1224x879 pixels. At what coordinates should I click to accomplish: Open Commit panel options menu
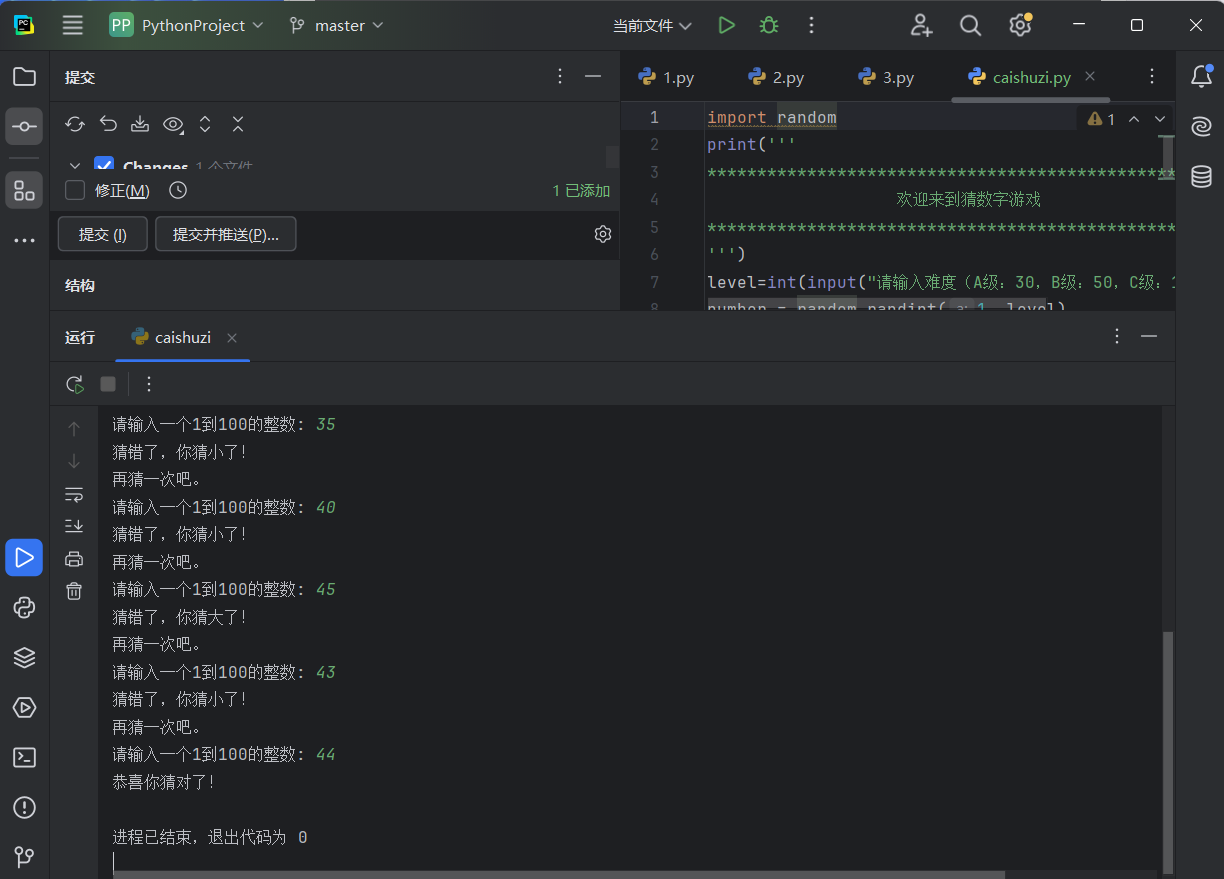[560, 76]
